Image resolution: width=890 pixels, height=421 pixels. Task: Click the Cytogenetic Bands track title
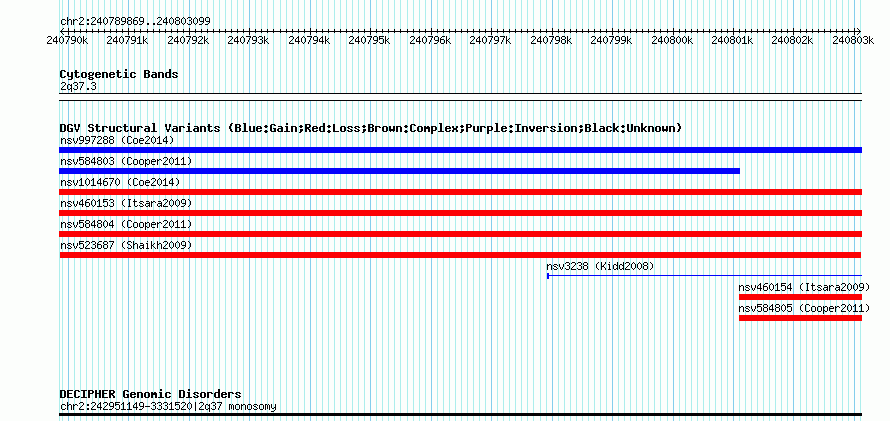click(x=119, y=74)
